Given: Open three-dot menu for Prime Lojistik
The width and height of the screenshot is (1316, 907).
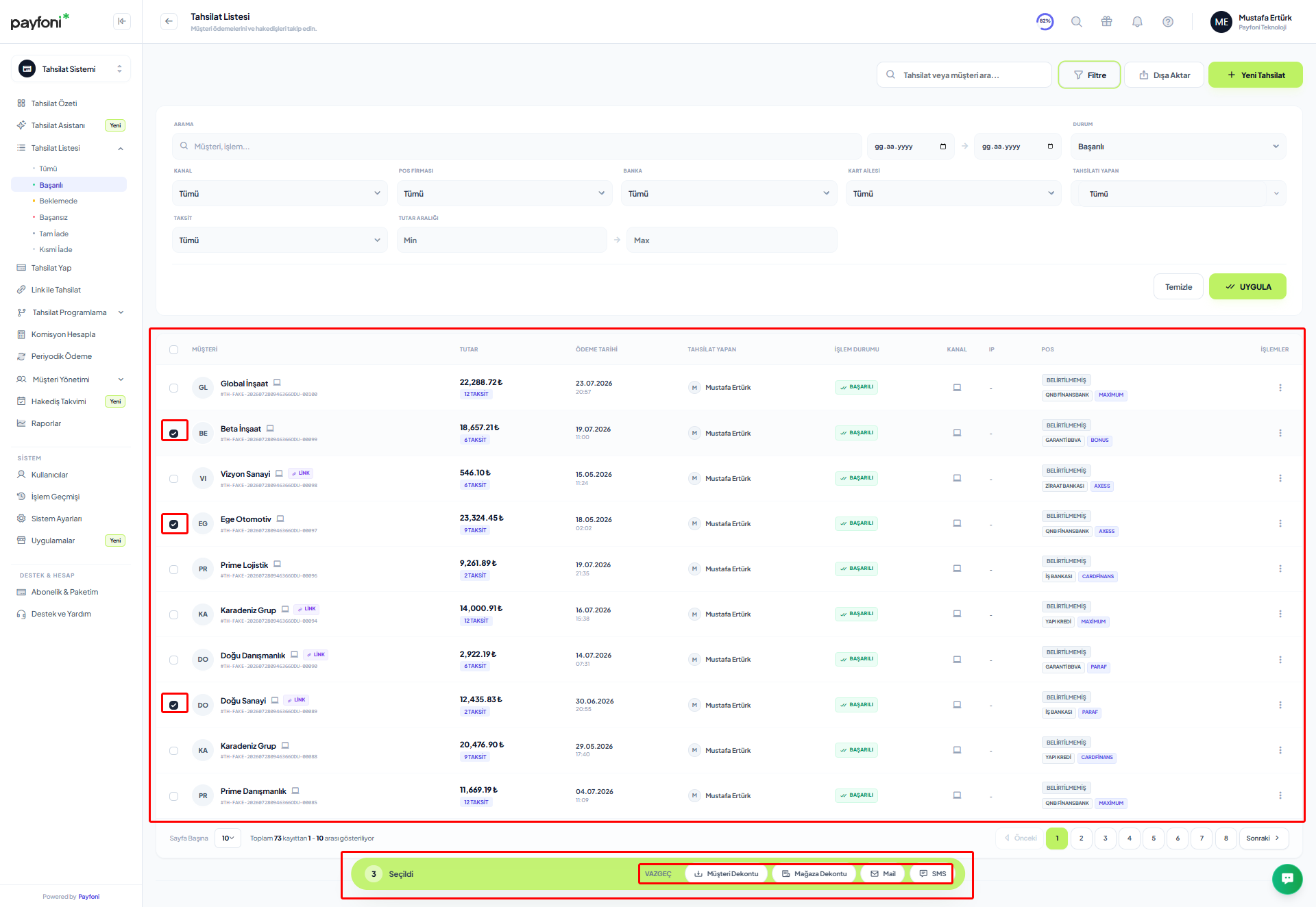Looking at the screenshot, I should [1280, 569].
